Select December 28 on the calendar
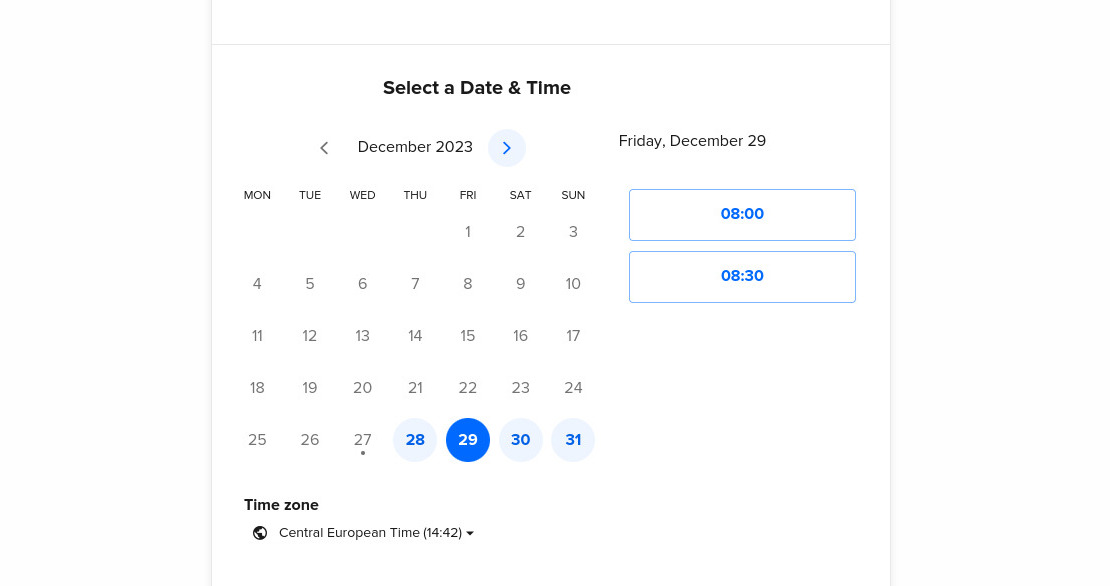The image size is (1110, 586). point(415,440)
